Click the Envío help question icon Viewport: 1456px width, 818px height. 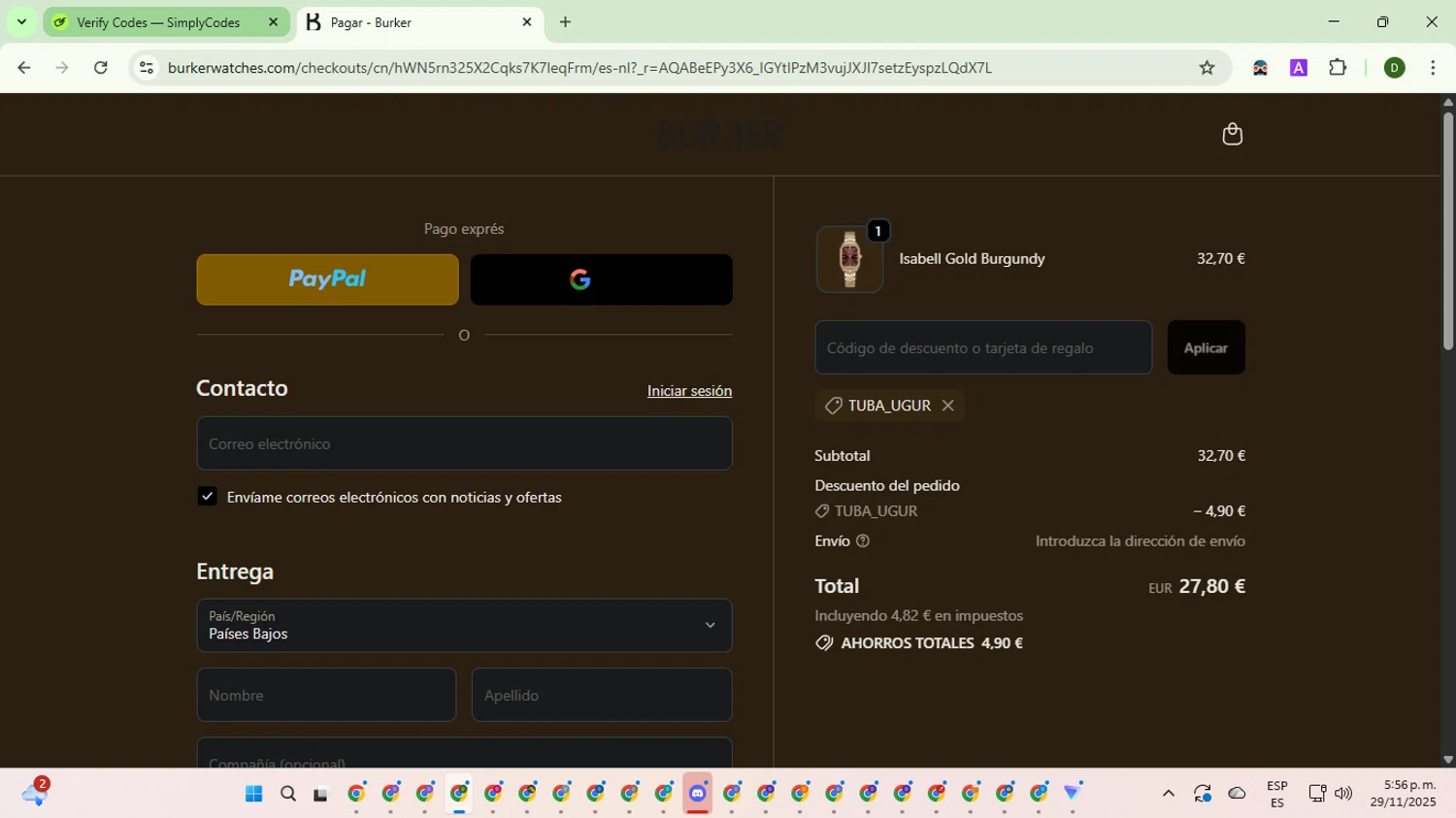point(863,541)
